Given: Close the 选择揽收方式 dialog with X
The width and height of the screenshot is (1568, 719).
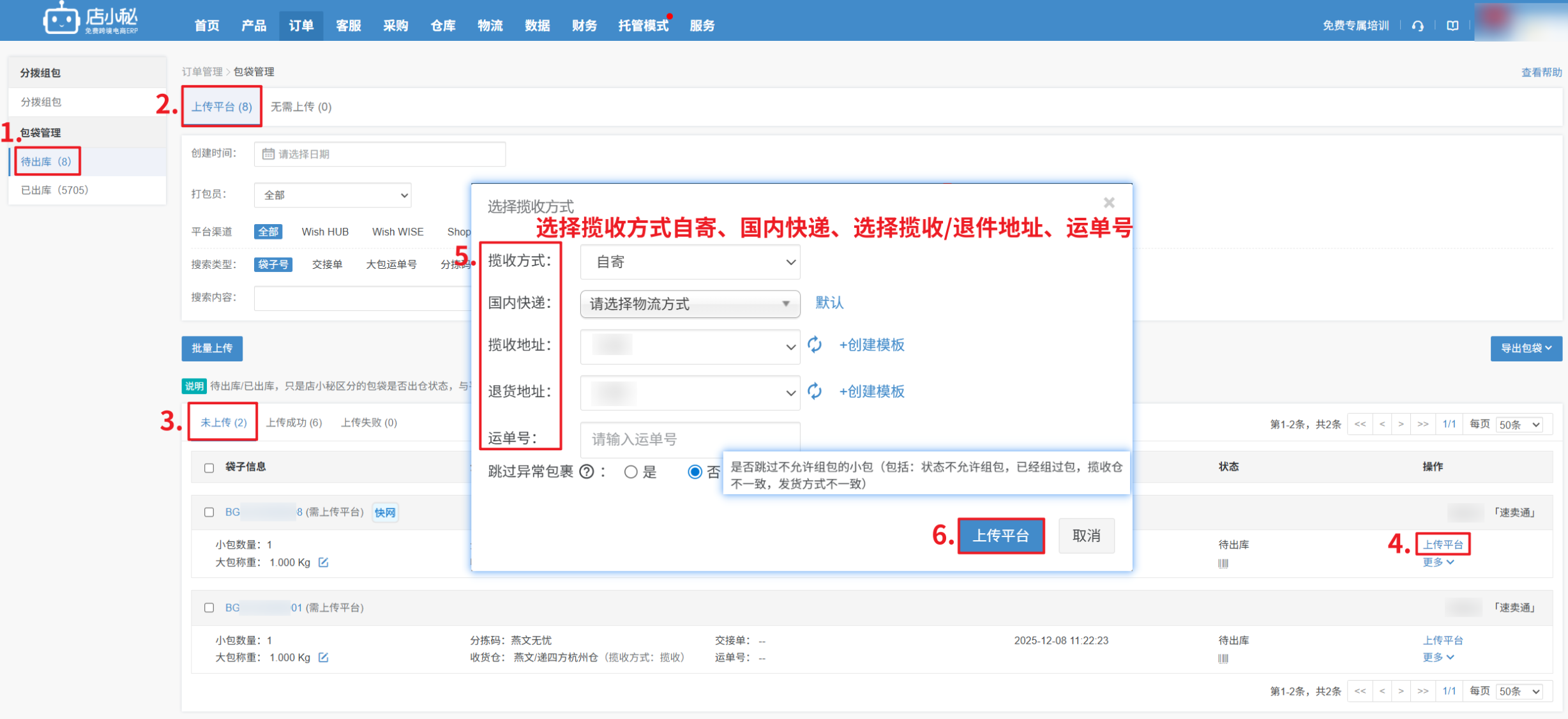Looking at the screenshot, I should [x=1109, y=202].
